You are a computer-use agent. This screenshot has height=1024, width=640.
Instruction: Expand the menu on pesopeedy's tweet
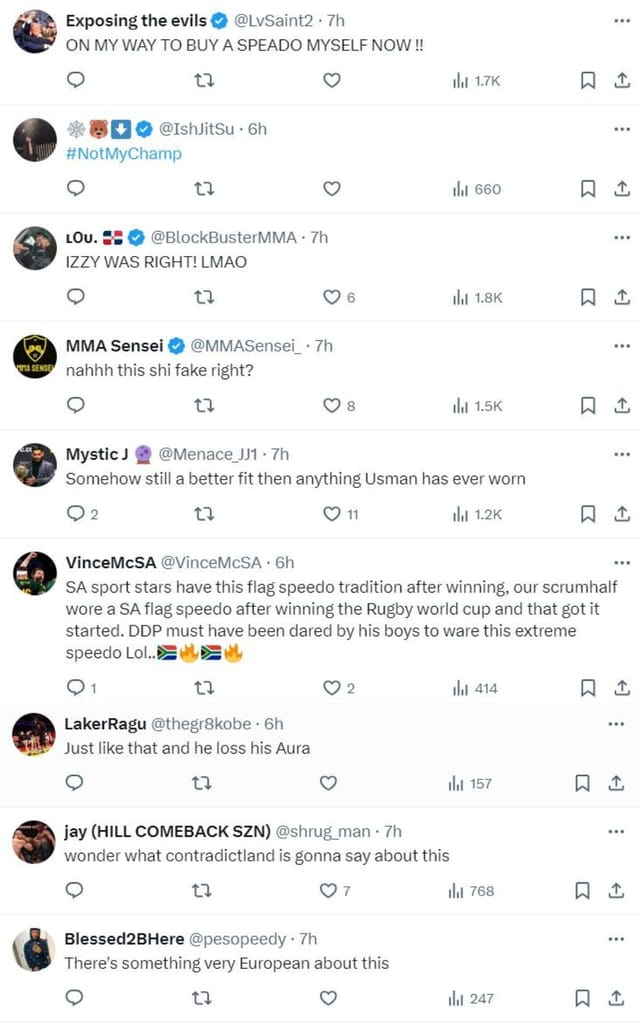point(617,938)
